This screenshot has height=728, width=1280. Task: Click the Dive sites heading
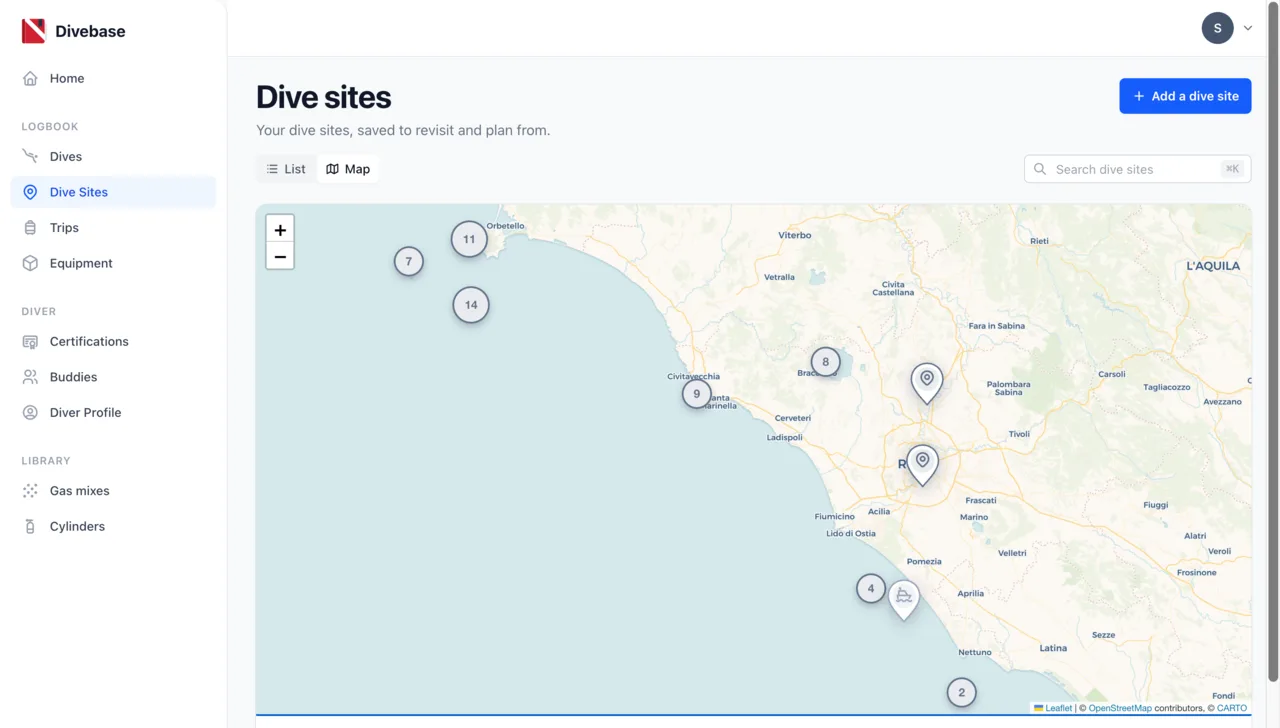(x=323, y=97)
